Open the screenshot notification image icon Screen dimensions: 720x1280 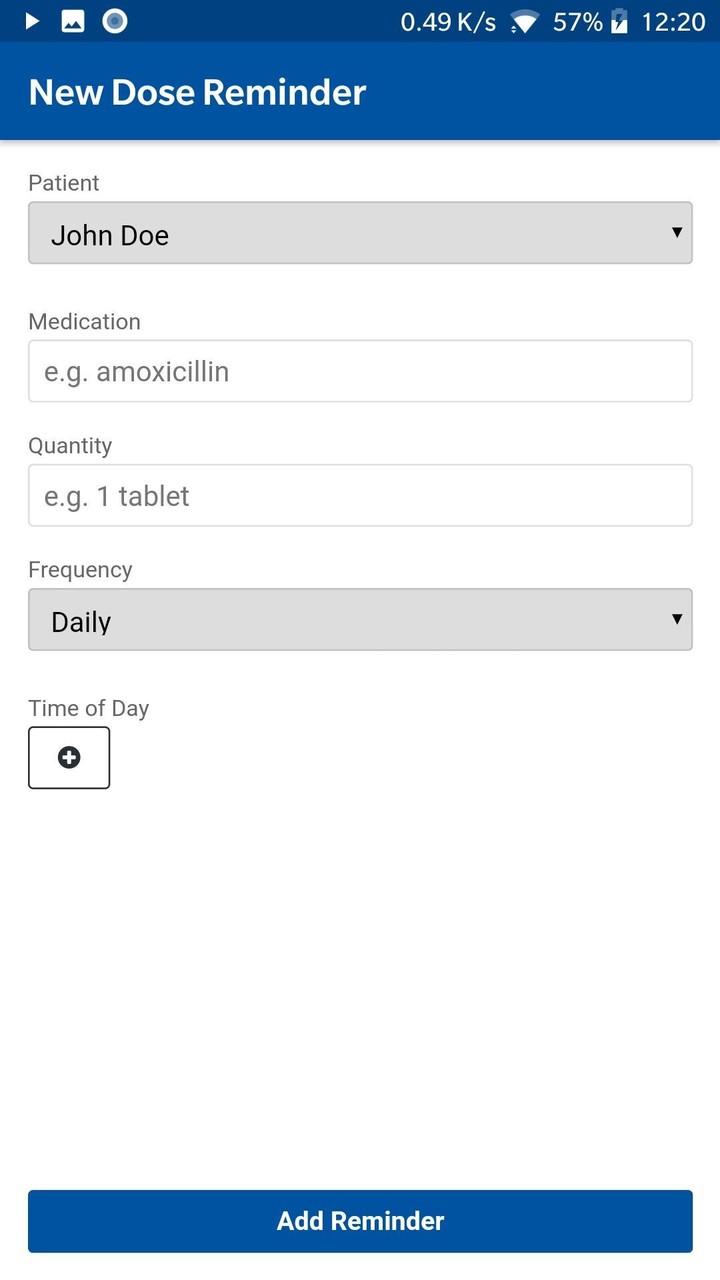click(73, 20)
